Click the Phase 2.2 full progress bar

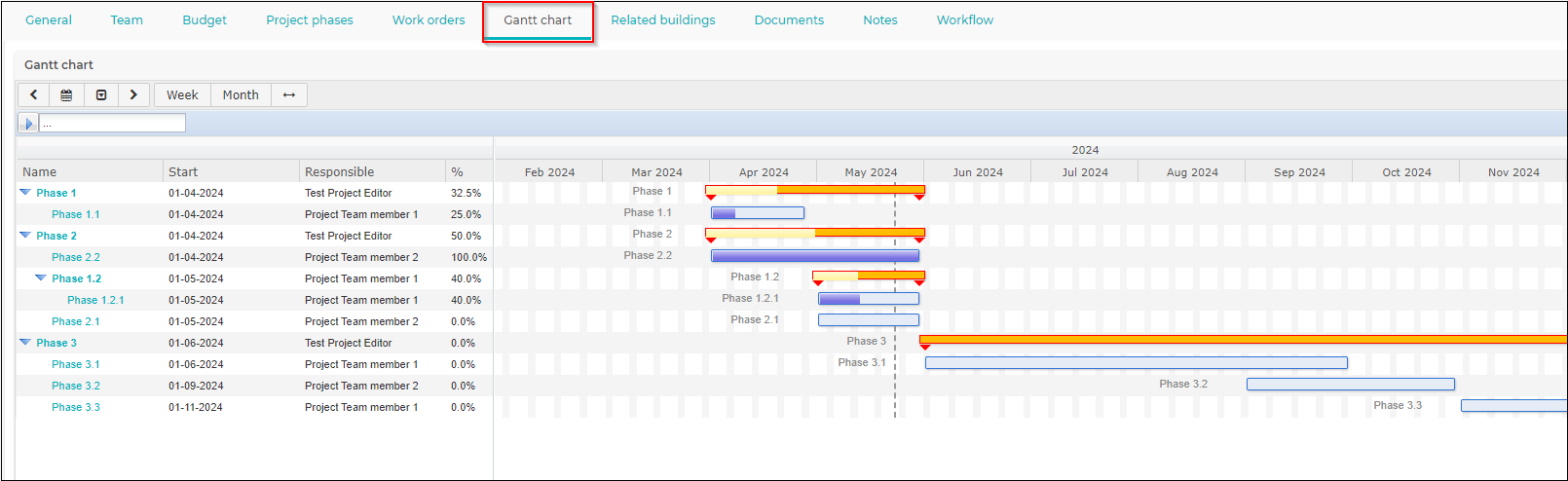click(815, 256)
